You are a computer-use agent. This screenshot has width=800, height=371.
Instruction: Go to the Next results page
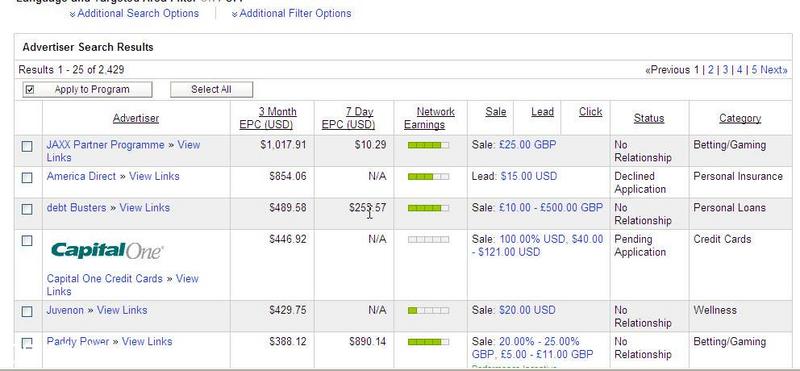click(x=774, y=70)
